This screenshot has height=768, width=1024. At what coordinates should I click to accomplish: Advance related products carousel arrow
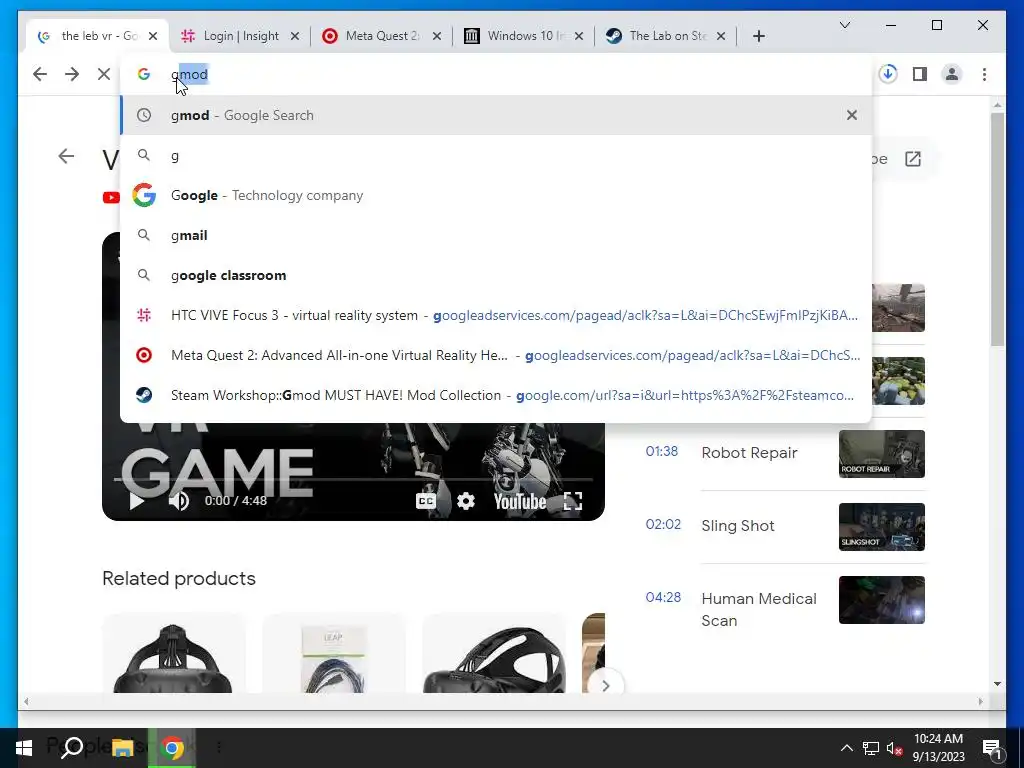(605, 686)
